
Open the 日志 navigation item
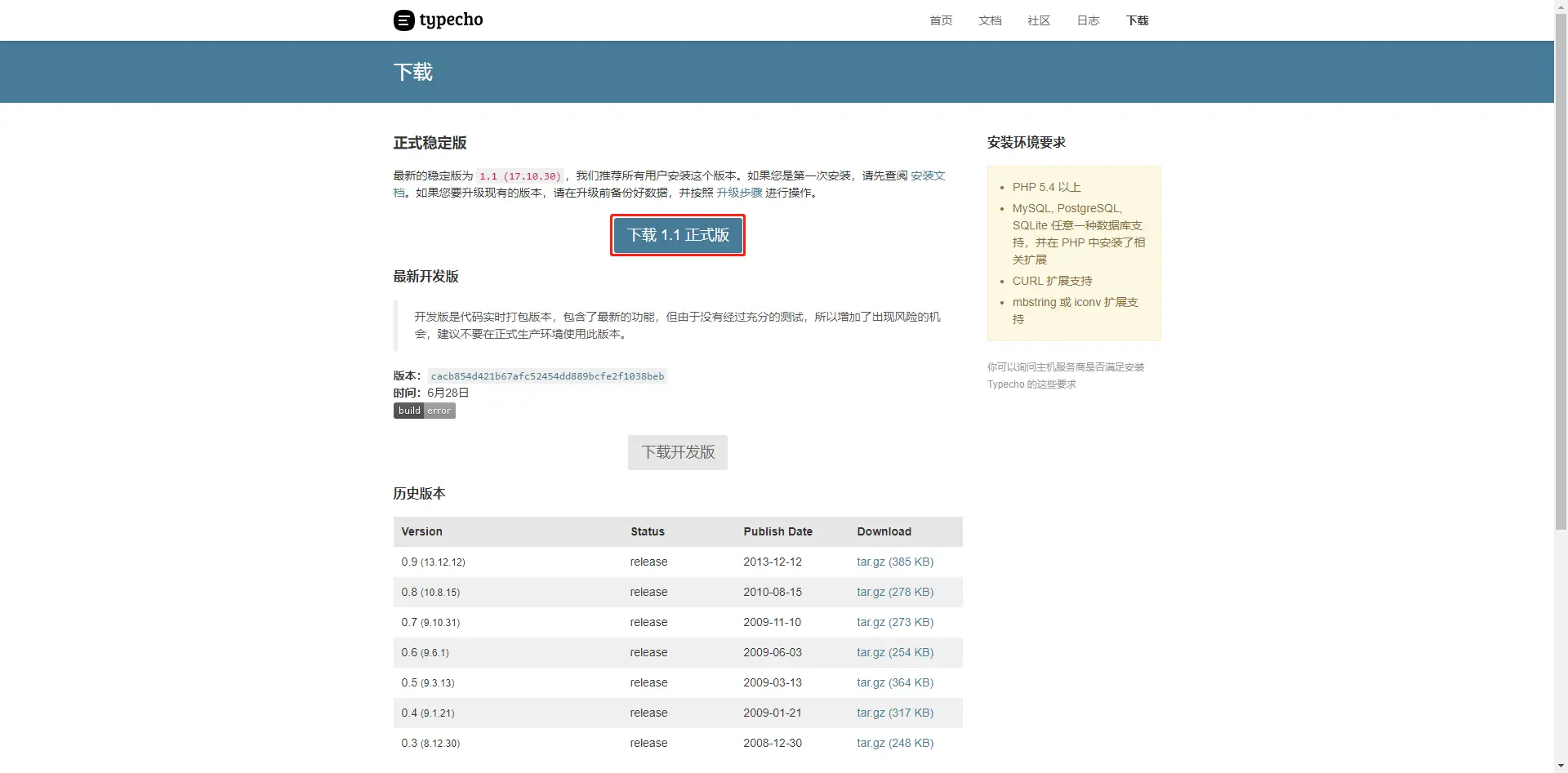pyautogui.click(x=1088, y=20)
